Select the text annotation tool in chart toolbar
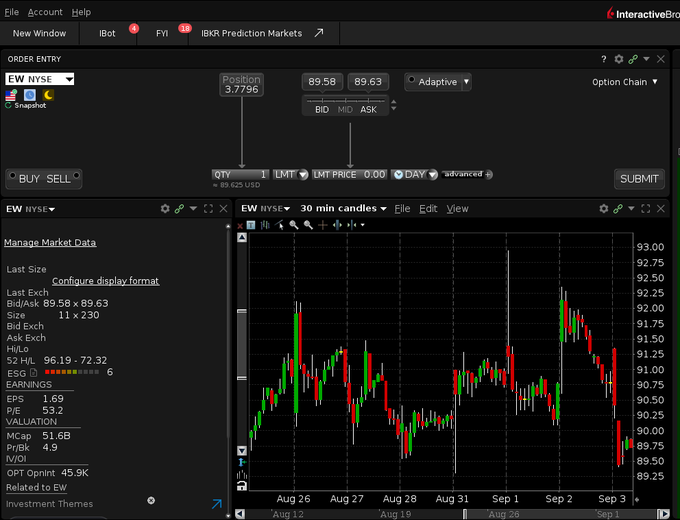This screenshot has width=680, height=520. [251, 225]
